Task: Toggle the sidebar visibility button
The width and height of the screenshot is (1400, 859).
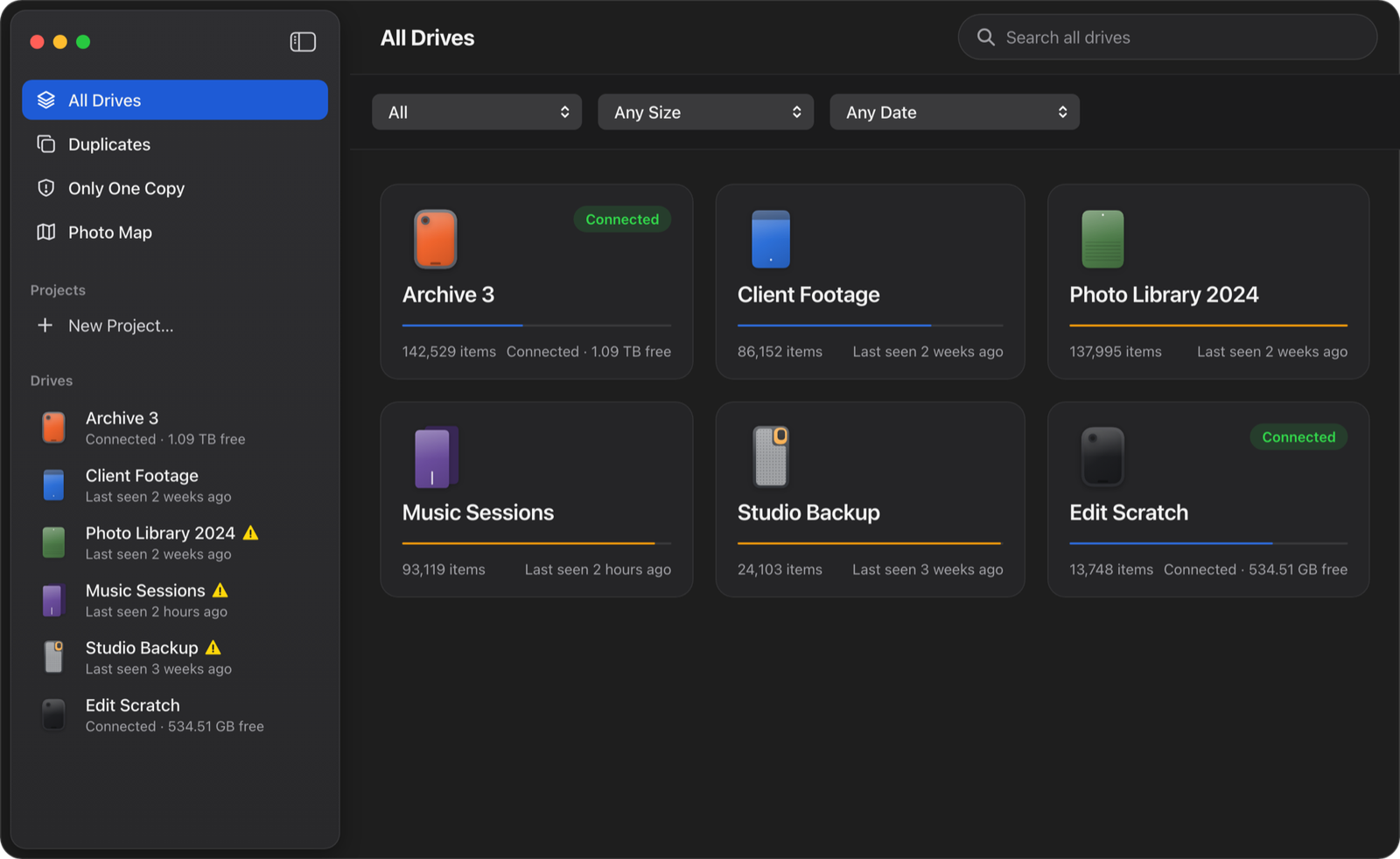Action: coord(303,42)
